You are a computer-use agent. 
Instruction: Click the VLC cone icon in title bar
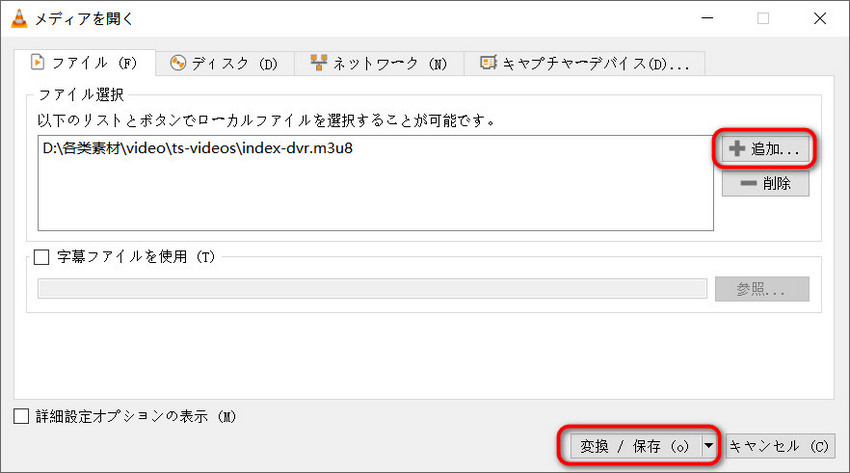(19, 18)
